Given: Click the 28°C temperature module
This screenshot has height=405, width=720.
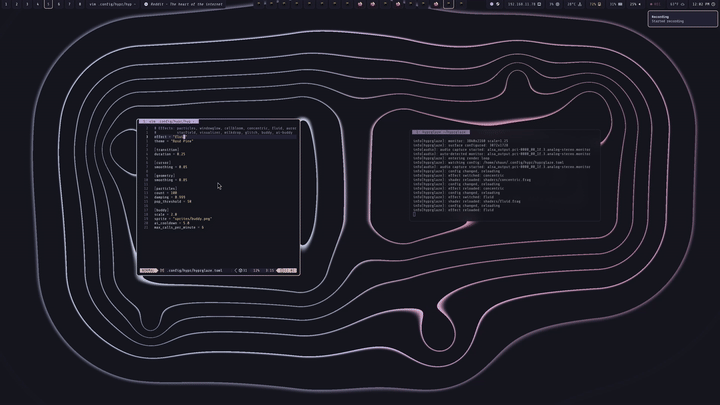Looking at the screenshot, I should (574, 4).
